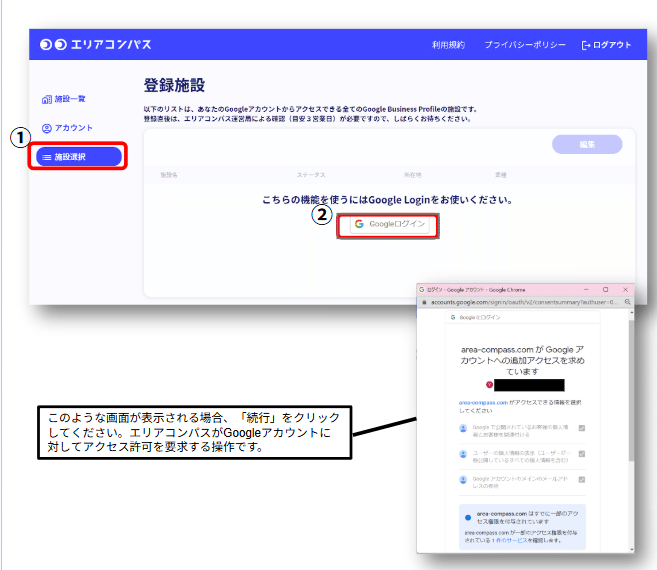The width and height of the screenshot is (657, 570).
Task: Click the Googleログイン button
Action: point(390,224)
